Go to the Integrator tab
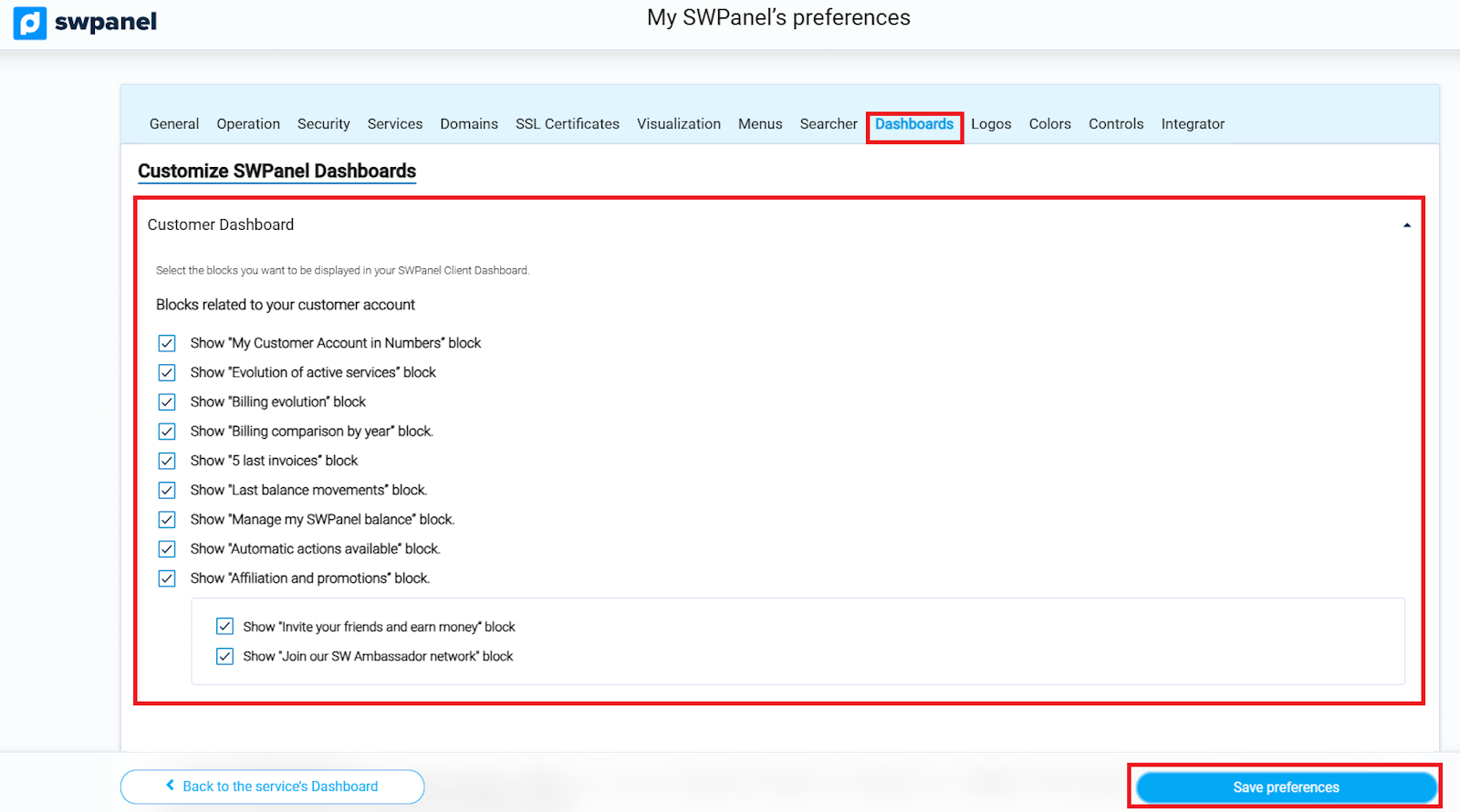This screenshot has height=812, width=1460. pos(1192,124)
